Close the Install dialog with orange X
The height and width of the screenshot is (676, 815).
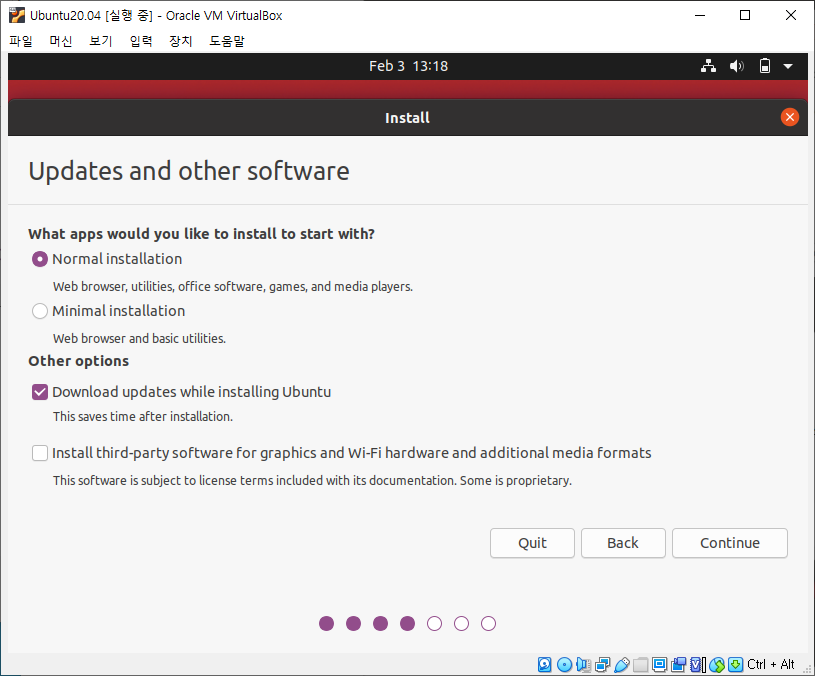pos(790,117)
